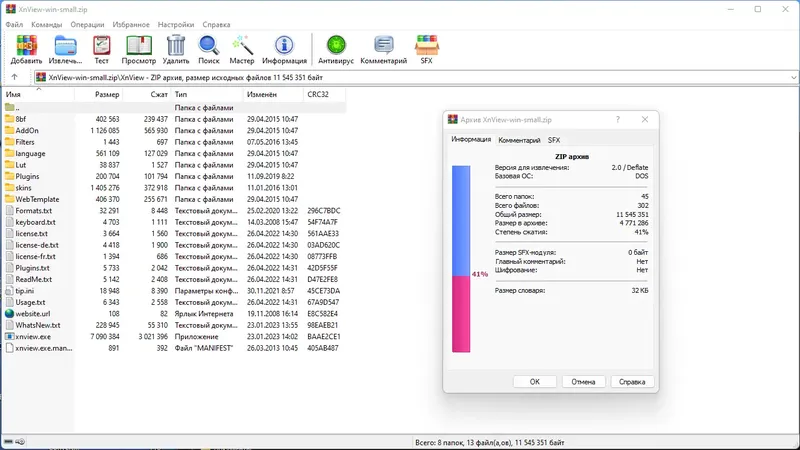Switch to the Информация tab in dialog
Image resolution: width=800 pixels, height=450 pixels.
471,139
